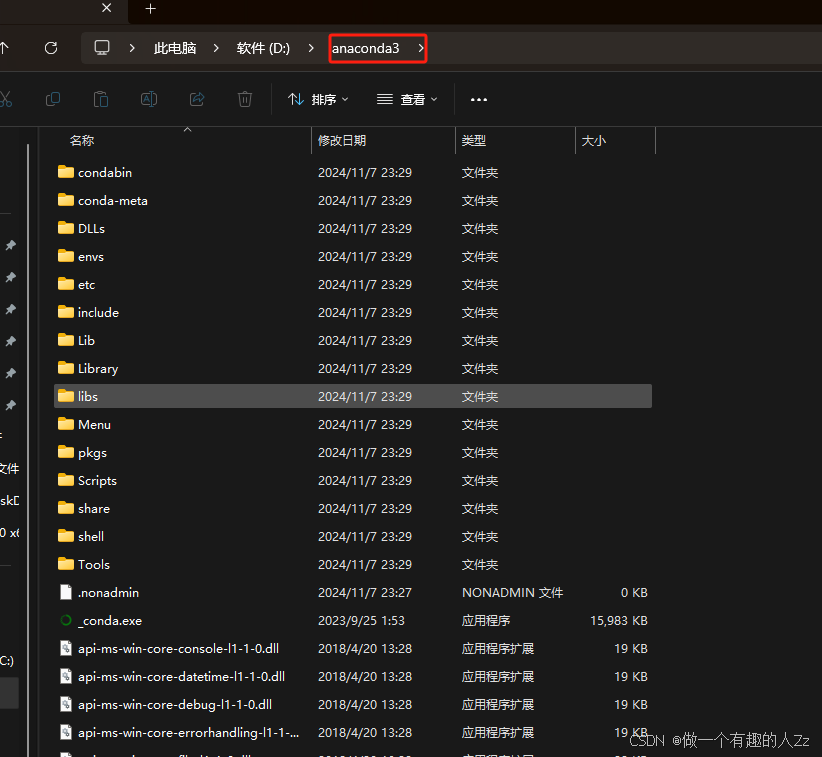Screen dimensions: 822x757
Task: Click the Scripts folder icon
Action: (66, 480)
